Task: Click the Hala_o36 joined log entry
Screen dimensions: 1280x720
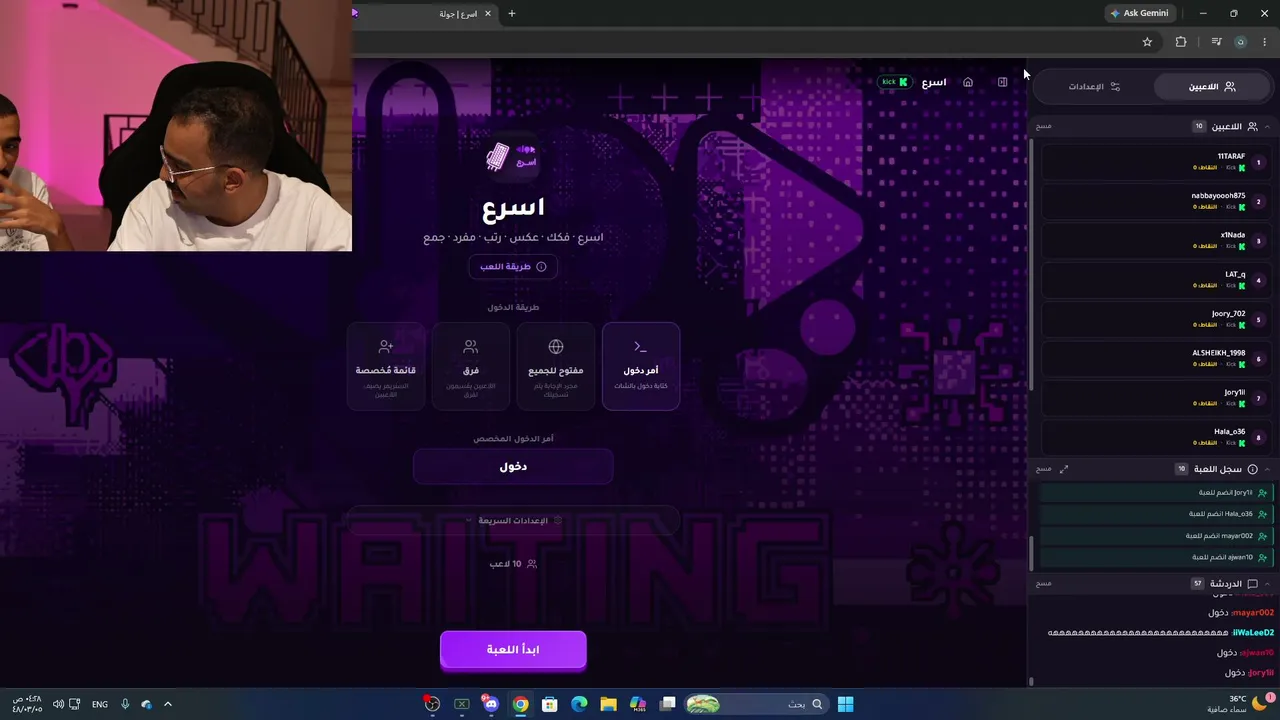Action: (x=1155, y=514)
